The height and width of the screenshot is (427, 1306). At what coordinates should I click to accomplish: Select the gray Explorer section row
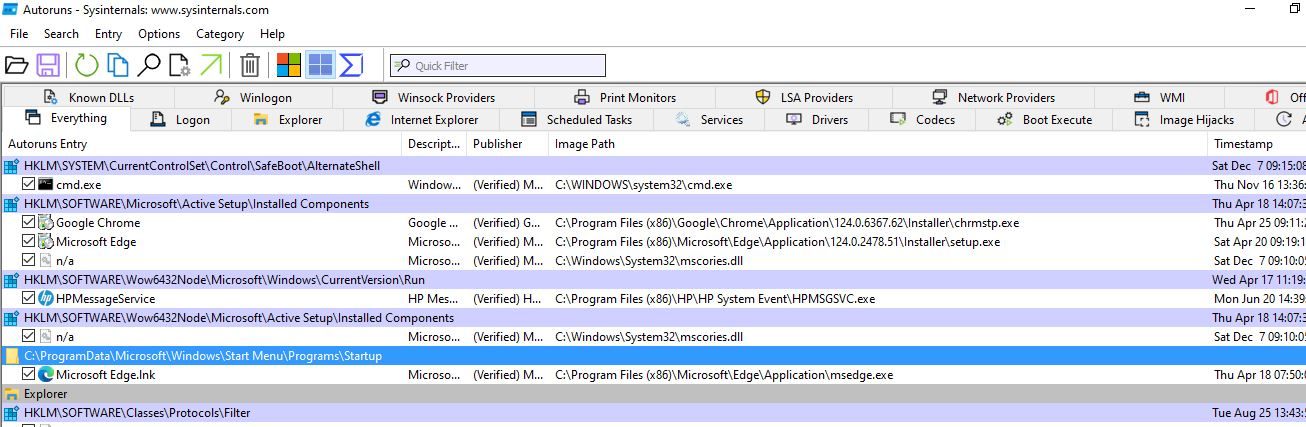653,394
